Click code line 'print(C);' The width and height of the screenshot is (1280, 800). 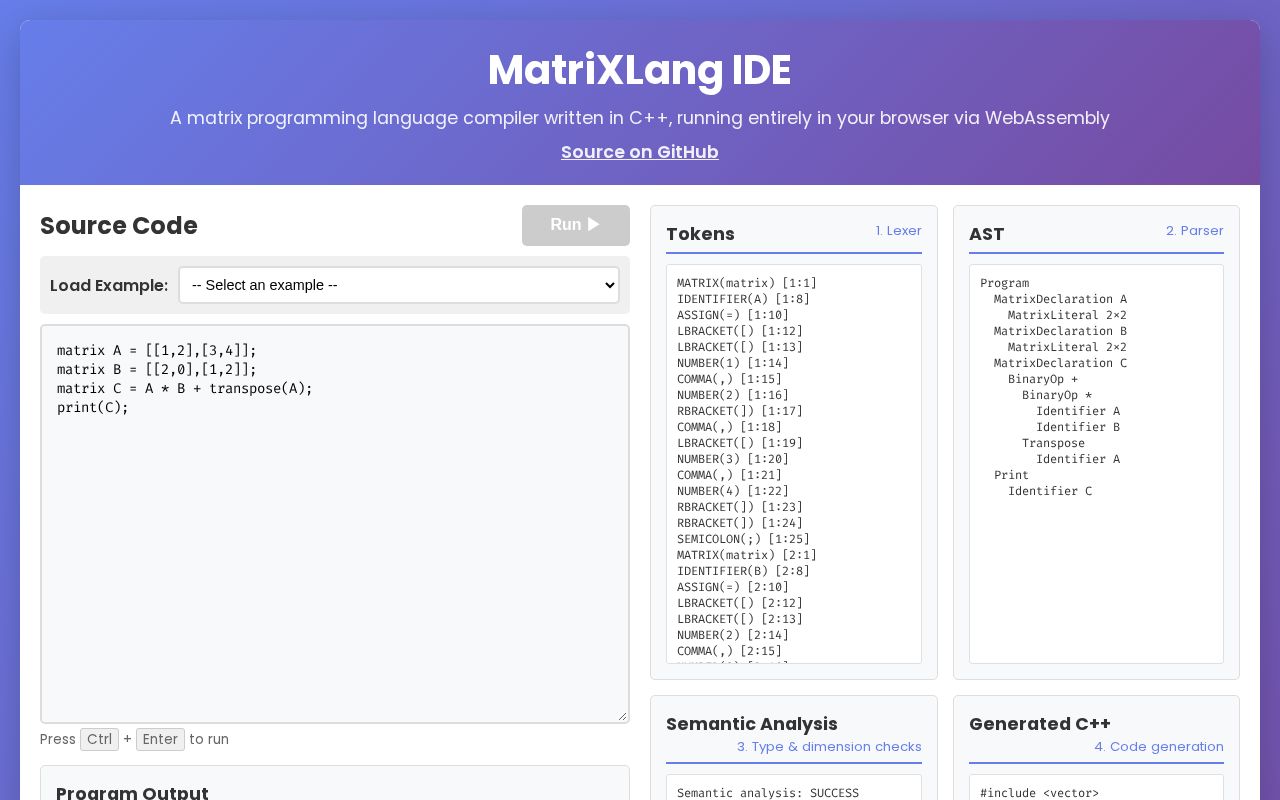coord(93,407)
